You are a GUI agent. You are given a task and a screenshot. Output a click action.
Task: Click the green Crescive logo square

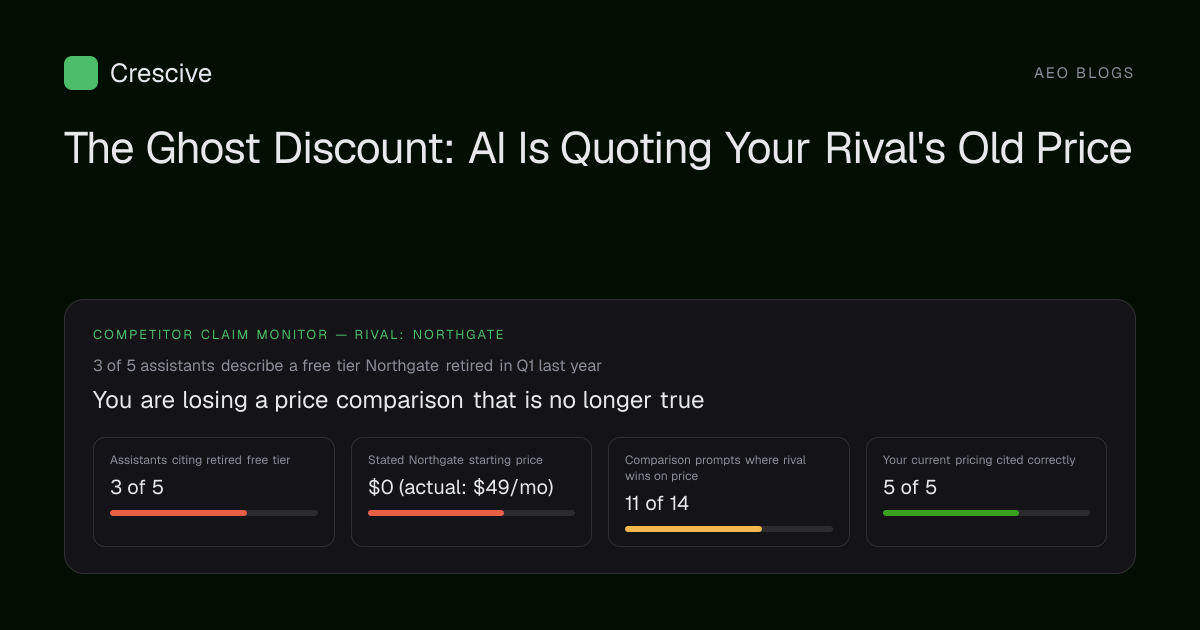point(81,73)
